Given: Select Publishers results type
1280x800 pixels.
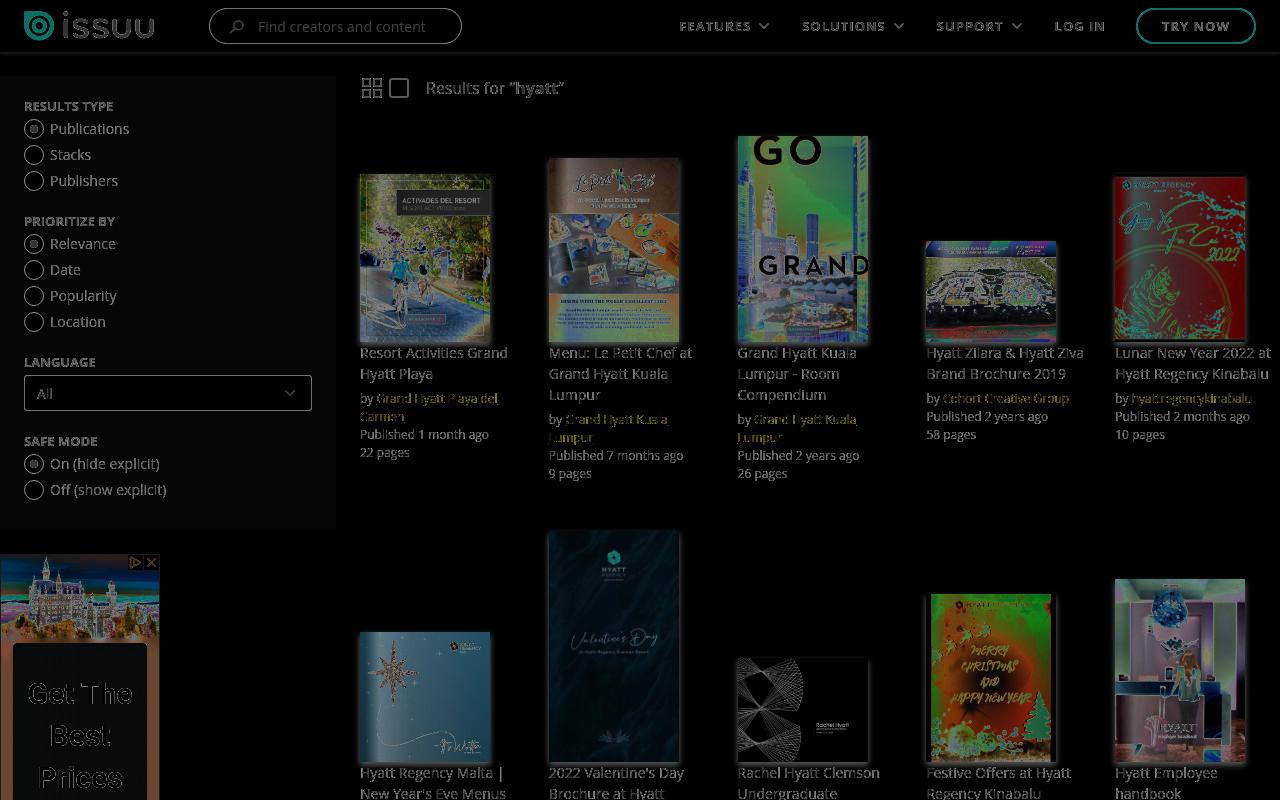Looking at the screenshot, I should [34, 181].
